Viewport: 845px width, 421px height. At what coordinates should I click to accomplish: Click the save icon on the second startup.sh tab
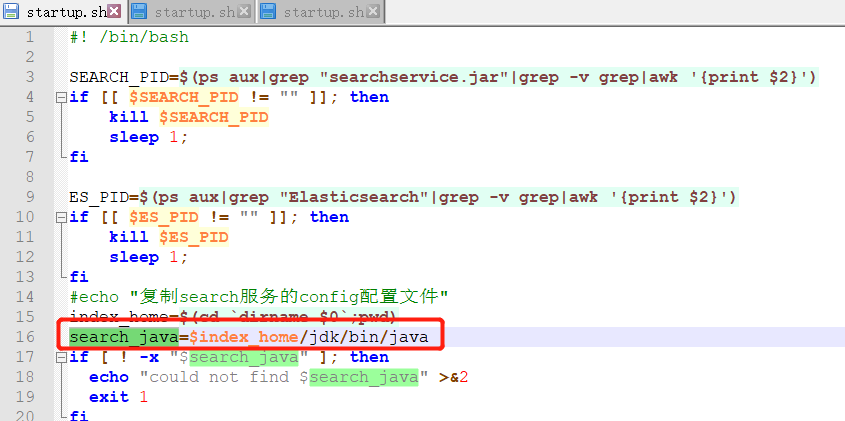click(x=140, y=12)
